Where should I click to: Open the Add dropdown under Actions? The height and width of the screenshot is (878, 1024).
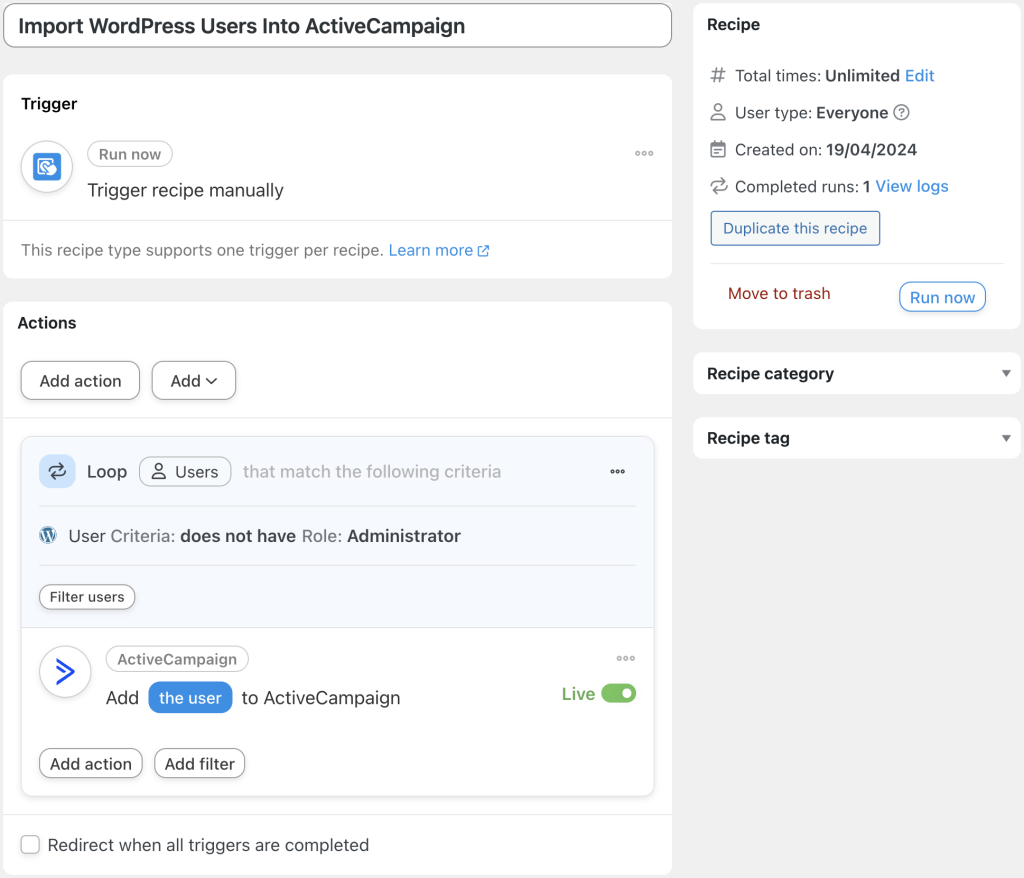(193, 381)
